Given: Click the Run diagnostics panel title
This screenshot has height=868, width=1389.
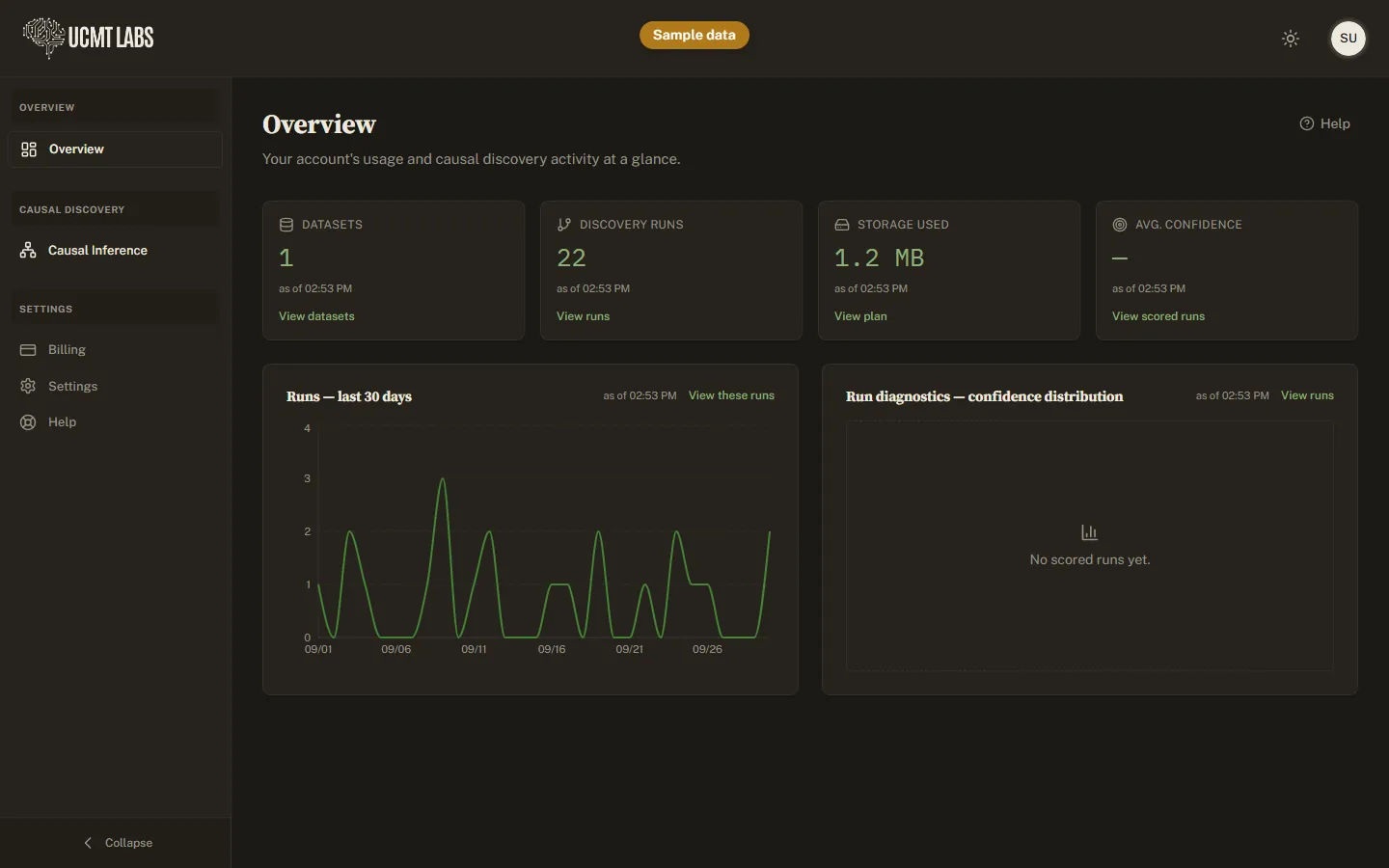Looking at the screenshot, I should click(985, 396).
